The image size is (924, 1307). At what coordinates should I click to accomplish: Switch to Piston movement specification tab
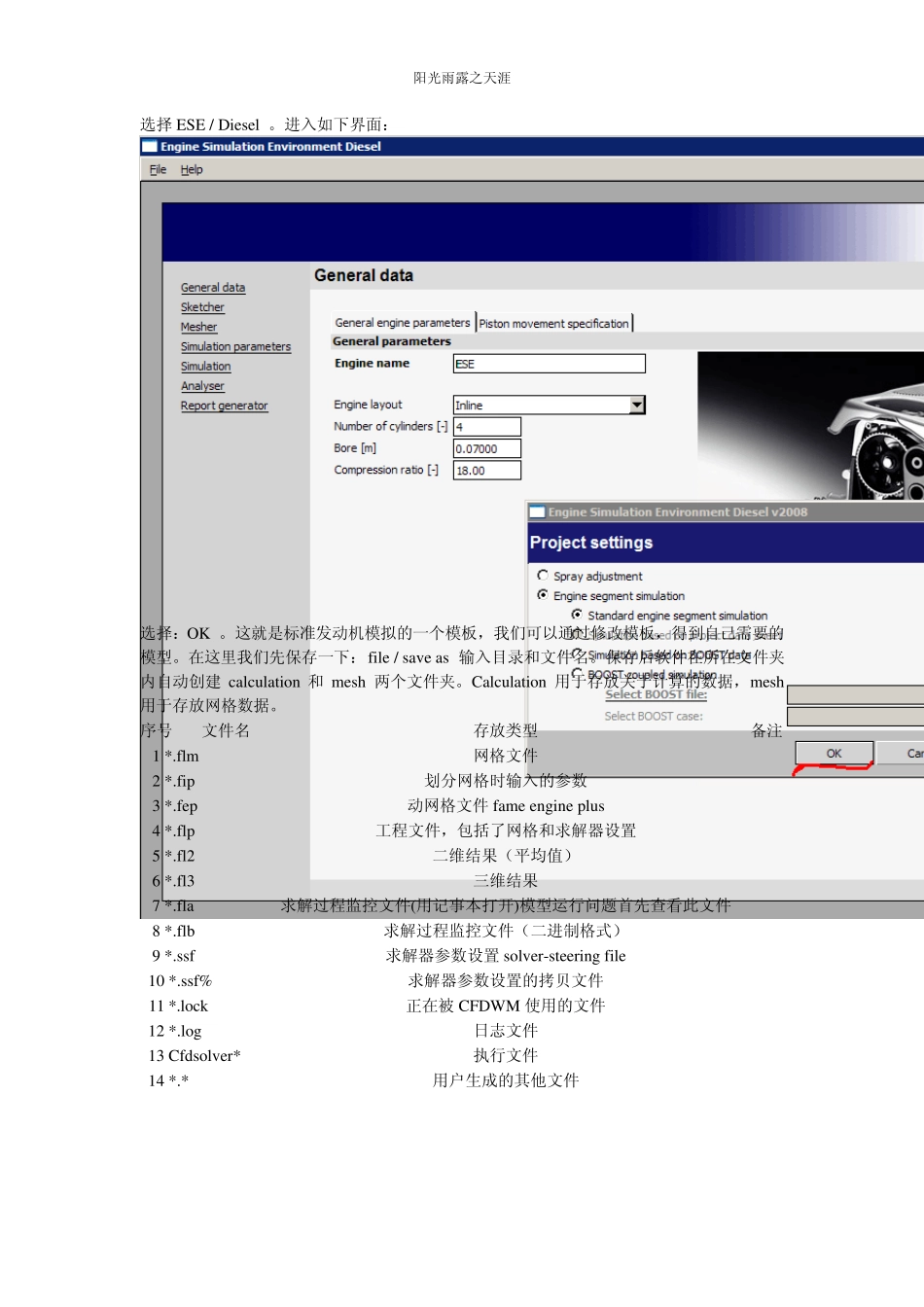click(554, 323)
